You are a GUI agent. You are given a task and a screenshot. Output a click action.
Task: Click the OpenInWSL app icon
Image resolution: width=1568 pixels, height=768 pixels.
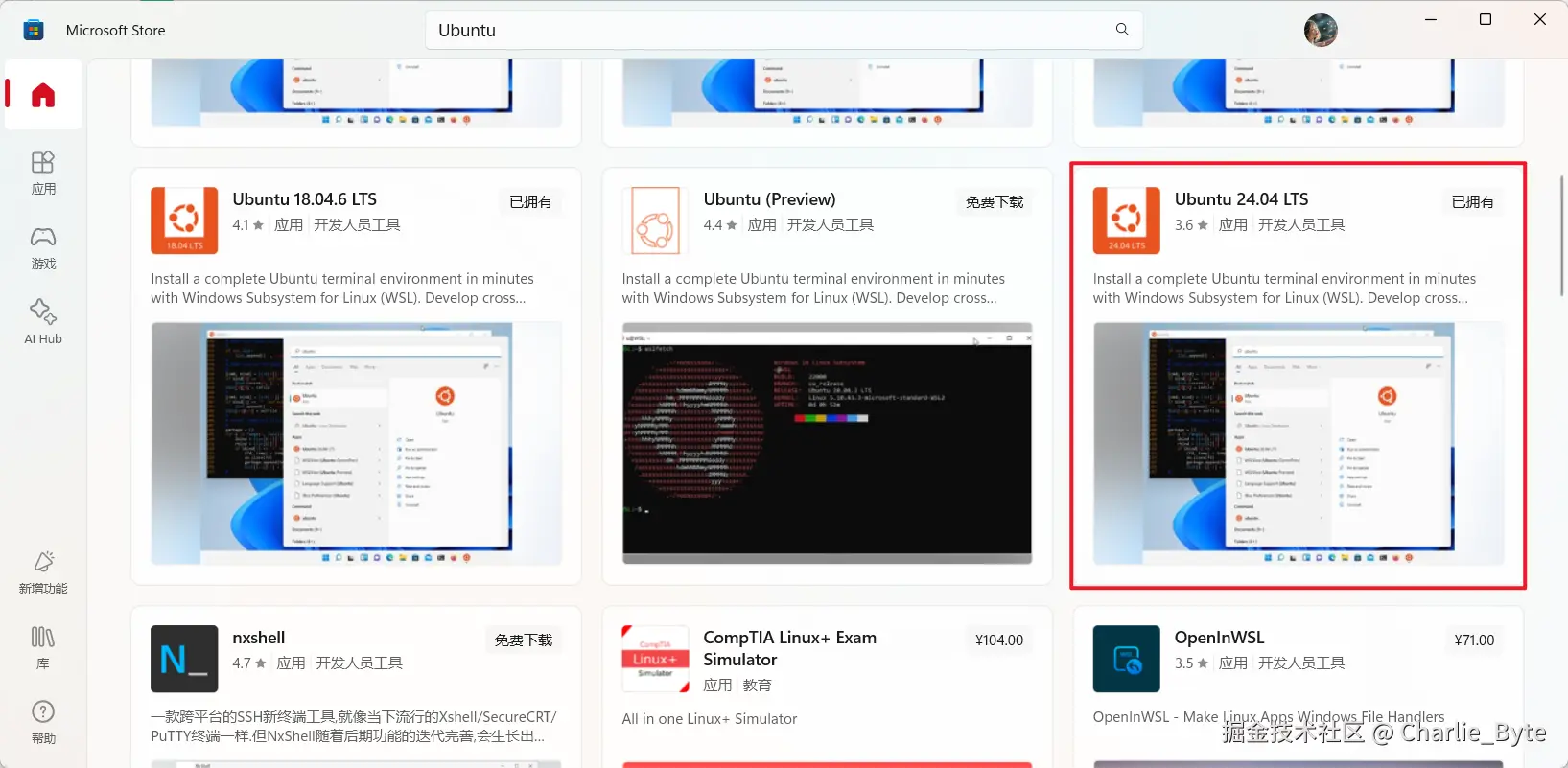click(x=1126, y=659)
